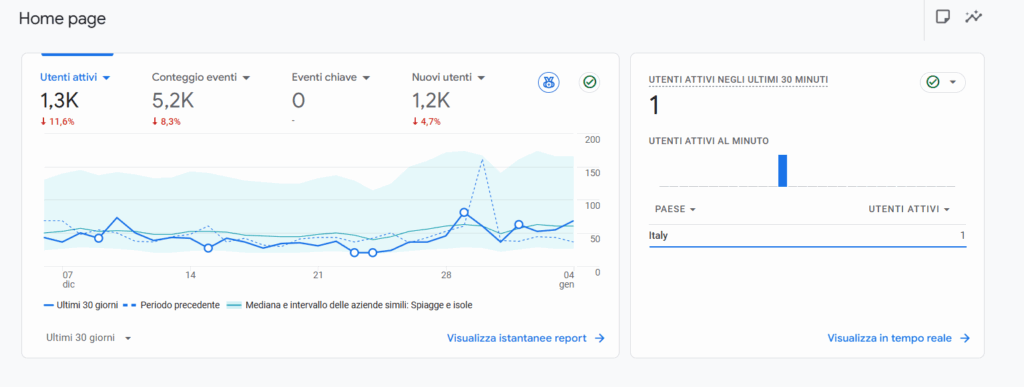
Task: Expand the Utenti attivi metric dropdown arrow
Action: click(x=106, y=78)
